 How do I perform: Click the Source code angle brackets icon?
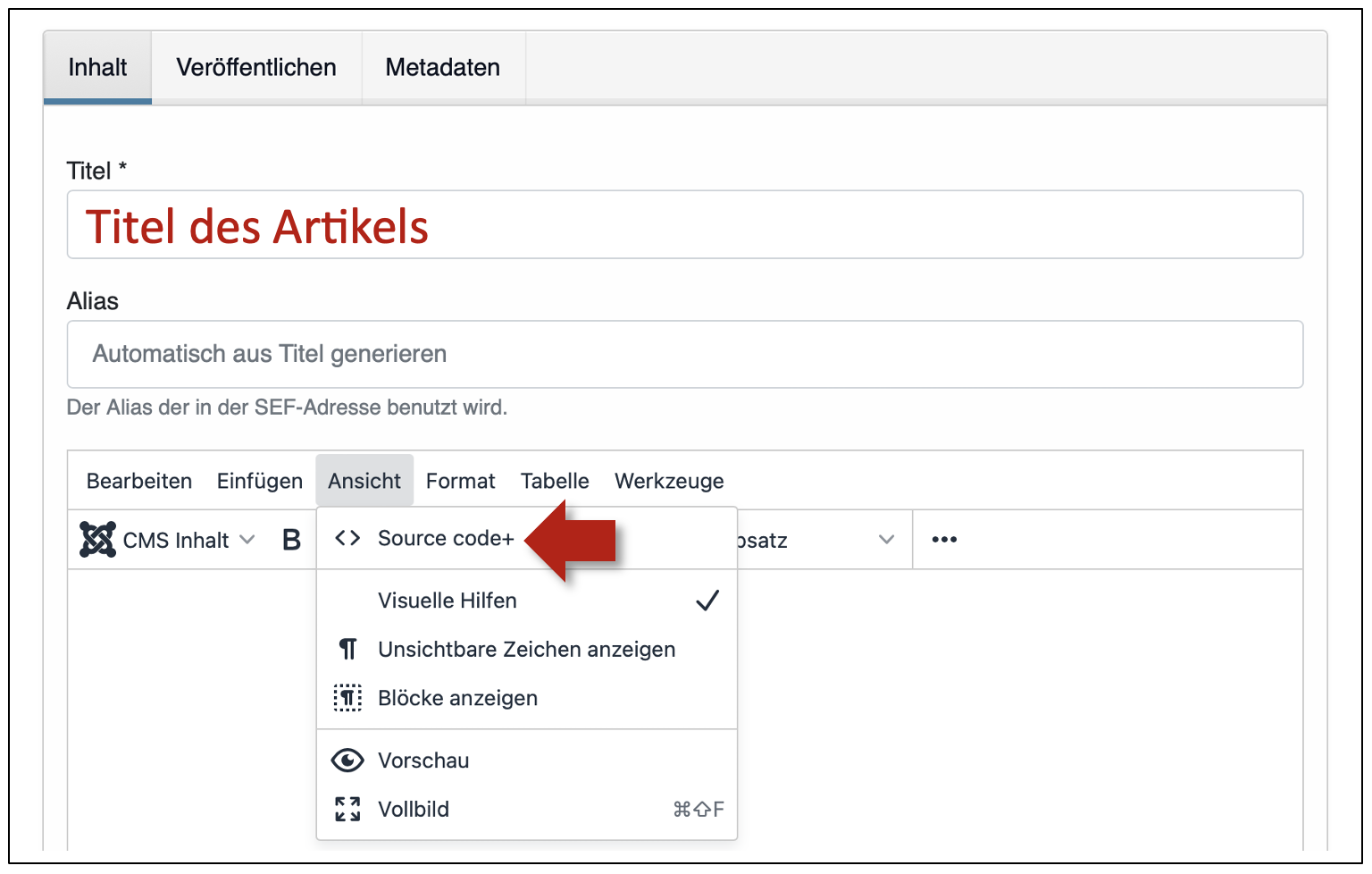[x=347, y=538]
